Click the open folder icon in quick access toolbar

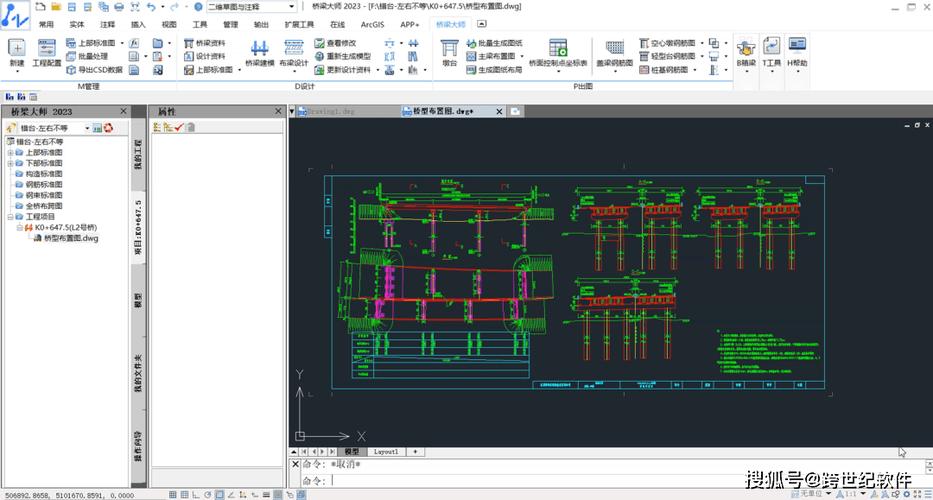point(56,7)
